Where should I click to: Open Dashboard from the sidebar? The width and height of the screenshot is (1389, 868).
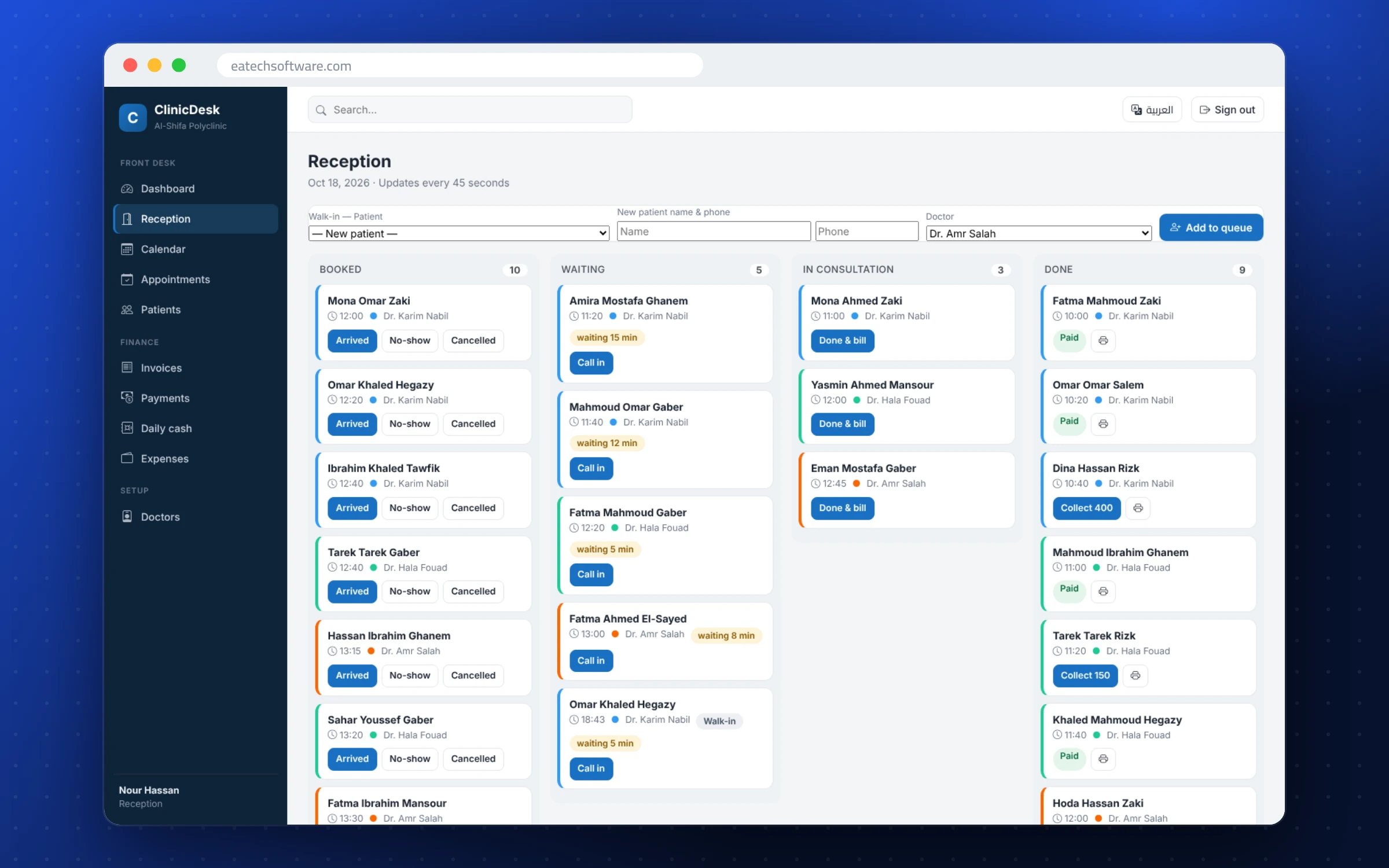coord(196,189)
